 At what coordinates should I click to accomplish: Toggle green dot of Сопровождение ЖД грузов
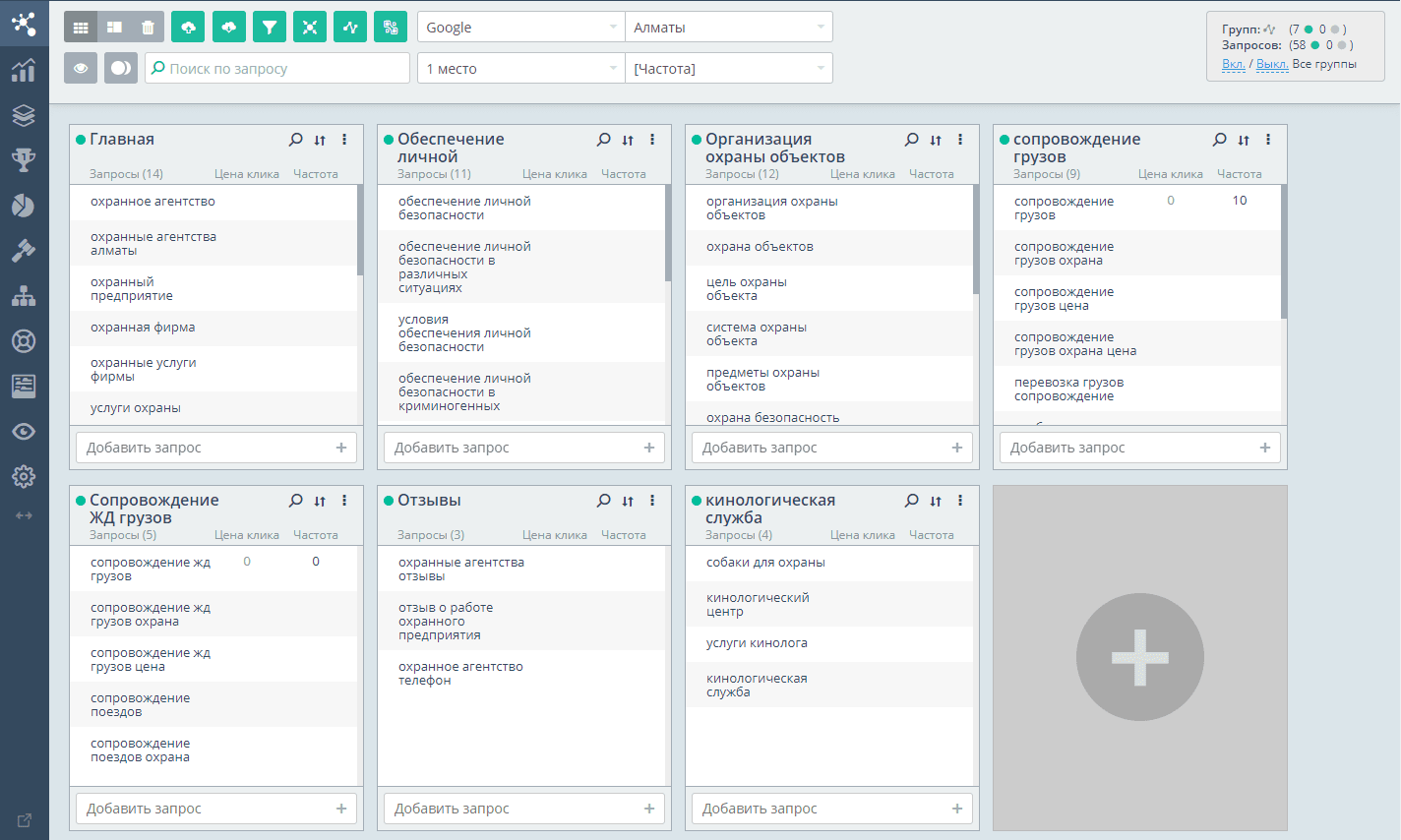(x=81, y=501)
